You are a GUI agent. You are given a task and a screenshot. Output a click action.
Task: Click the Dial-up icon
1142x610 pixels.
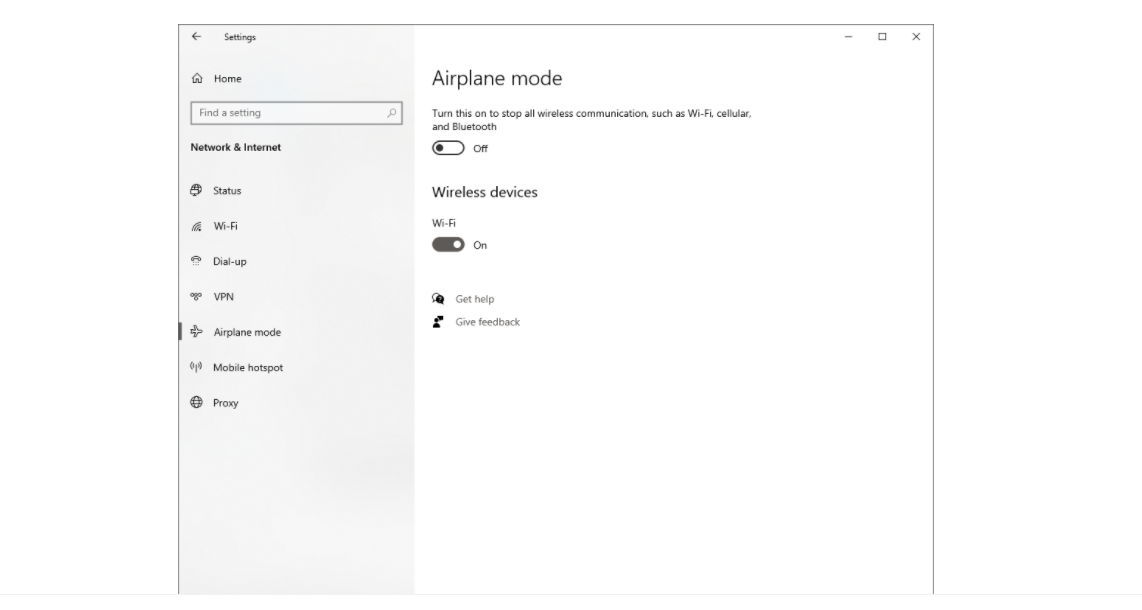tap(196, 262)
